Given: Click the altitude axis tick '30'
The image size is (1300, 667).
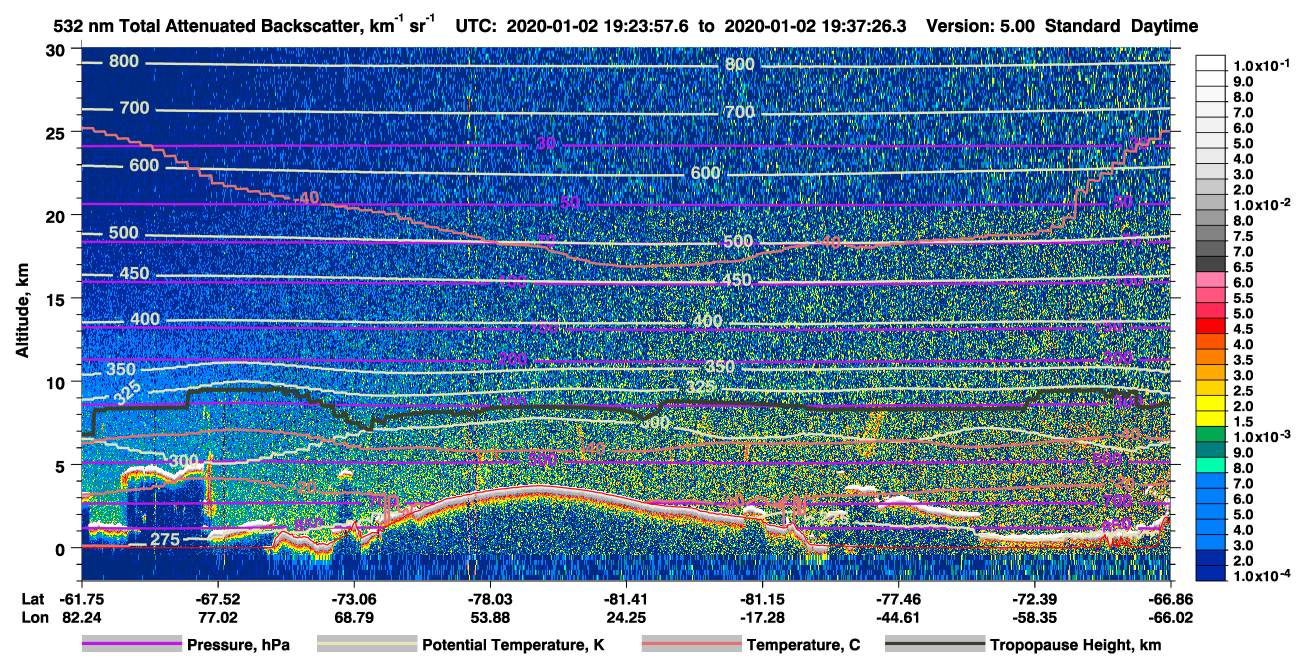Looking at the screenshot, I should tap(56, 49).
